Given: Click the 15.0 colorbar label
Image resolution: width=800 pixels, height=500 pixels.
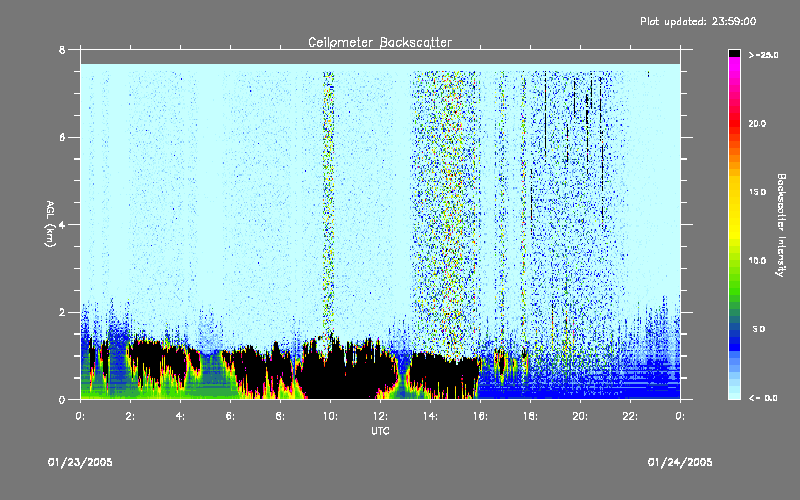Looking at the screenshot, I should click(757, 192).
